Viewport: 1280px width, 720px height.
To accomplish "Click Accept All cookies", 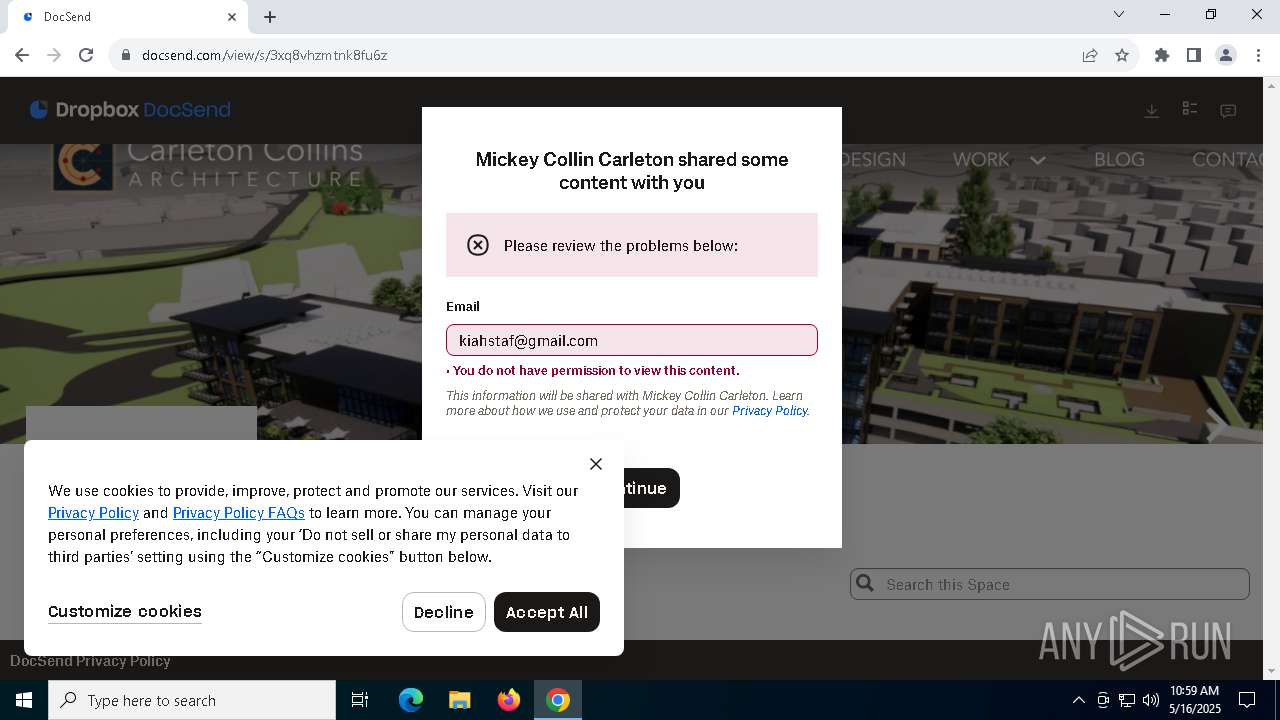I will click(x=547, y=612).
